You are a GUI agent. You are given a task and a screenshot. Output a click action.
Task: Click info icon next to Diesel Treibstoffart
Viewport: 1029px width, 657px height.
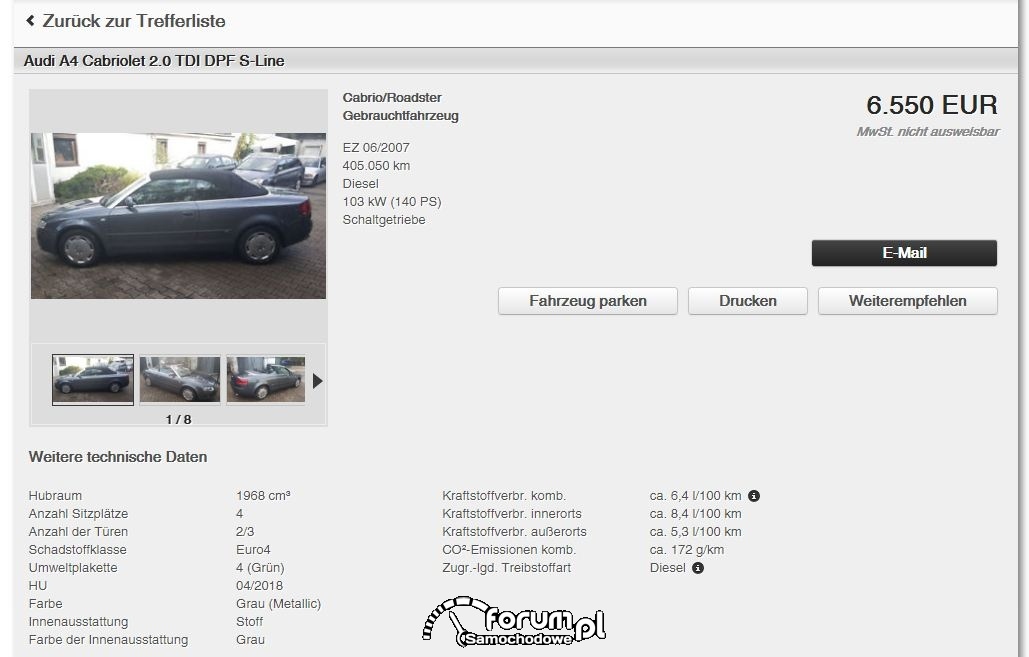coord(698,568)
